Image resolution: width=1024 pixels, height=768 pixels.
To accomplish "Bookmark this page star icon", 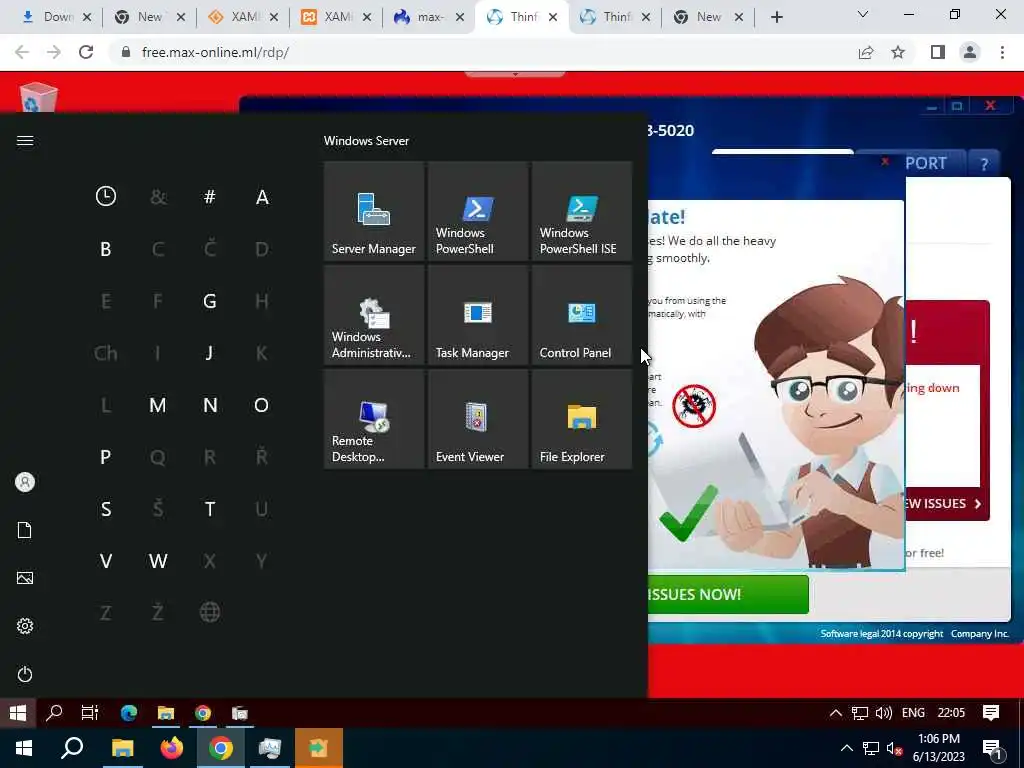I will coord(898,52).
